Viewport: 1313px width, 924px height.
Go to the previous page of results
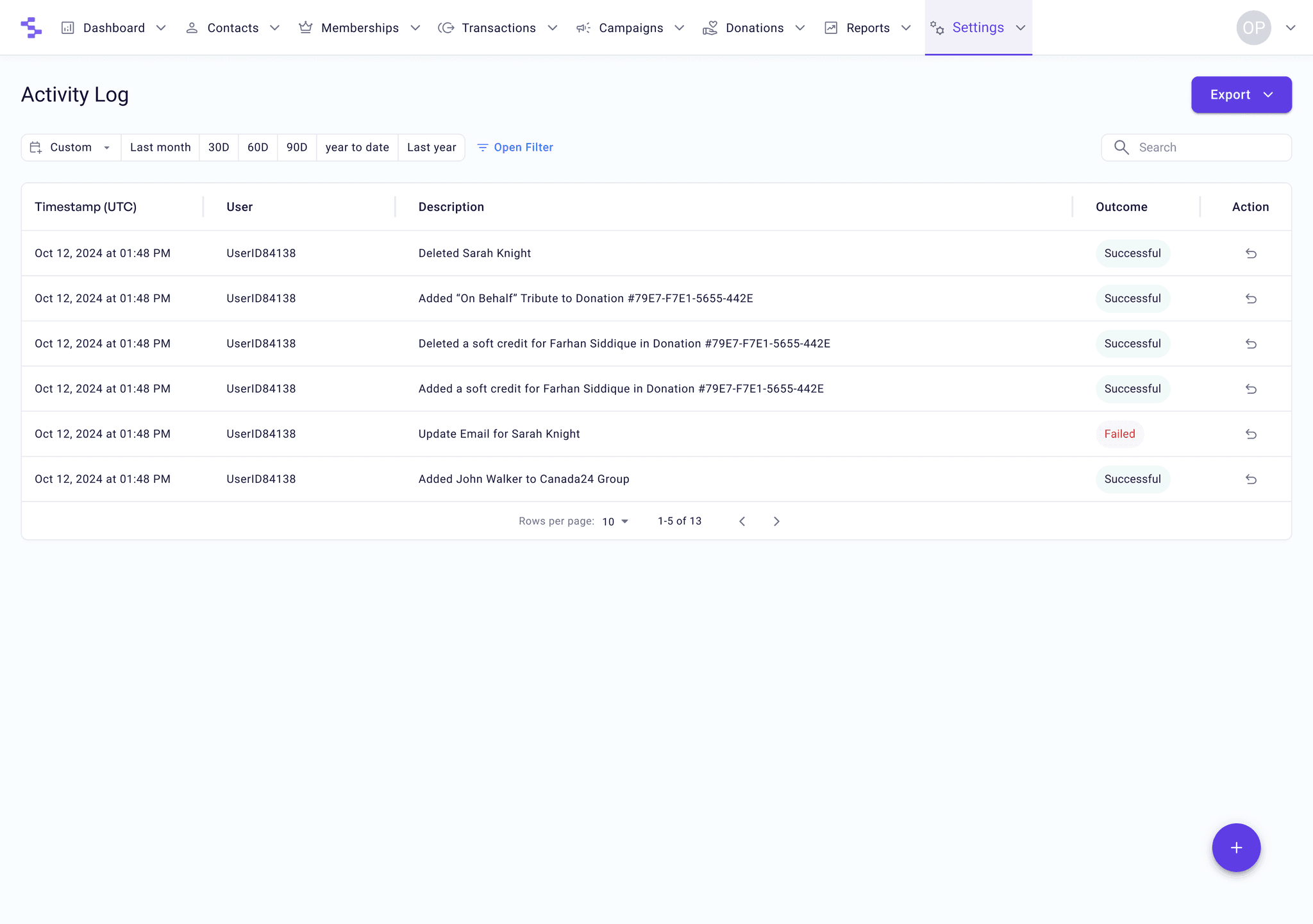(742, 521)
